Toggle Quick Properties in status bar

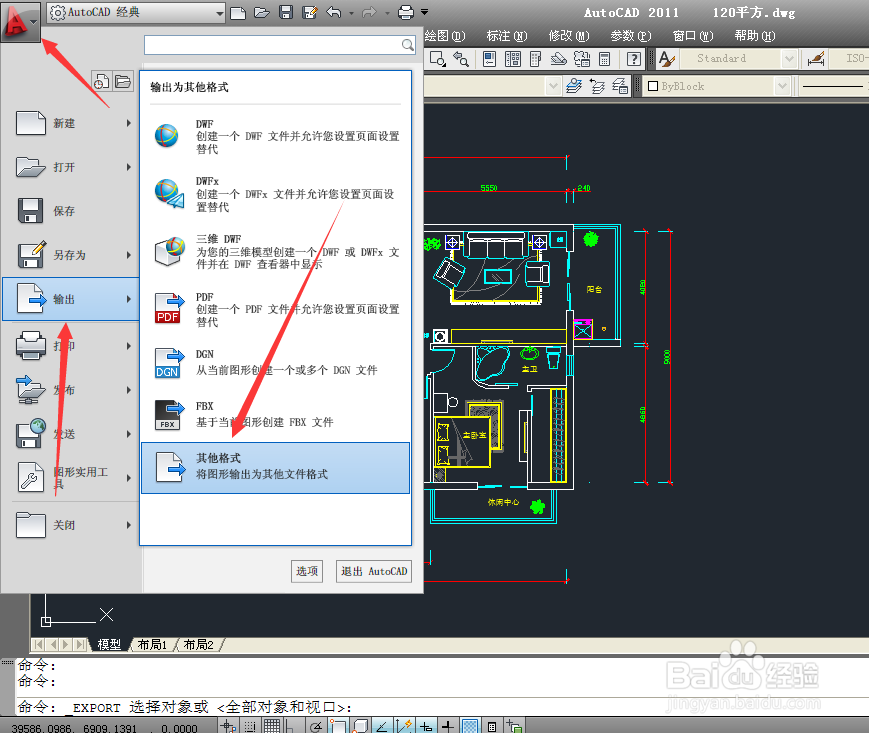pos(492,726)
